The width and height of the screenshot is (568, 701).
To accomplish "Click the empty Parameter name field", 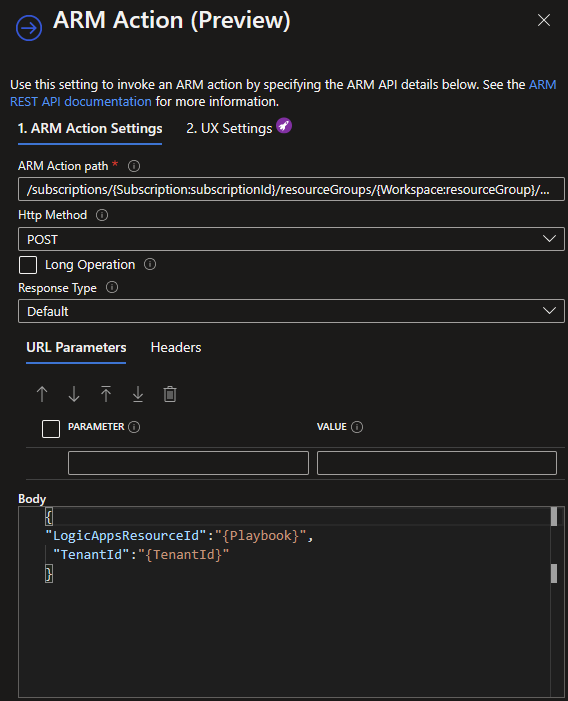I will pyautogui.click(x=188, y=463).
